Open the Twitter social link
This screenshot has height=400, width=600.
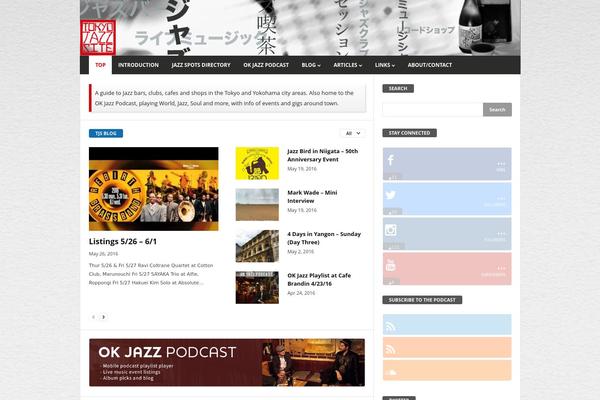tap(447, 199)
